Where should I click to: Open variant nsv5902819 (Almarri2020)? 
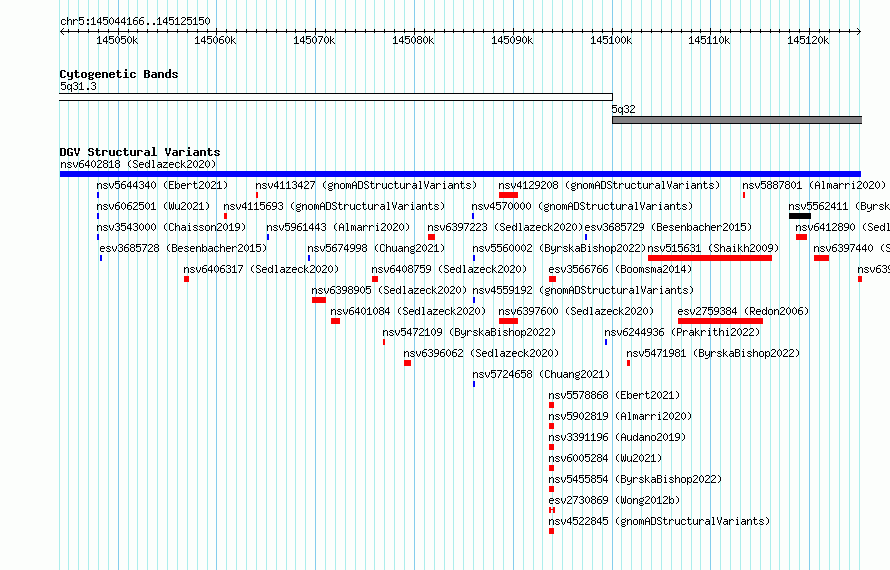tap(620, 416)
